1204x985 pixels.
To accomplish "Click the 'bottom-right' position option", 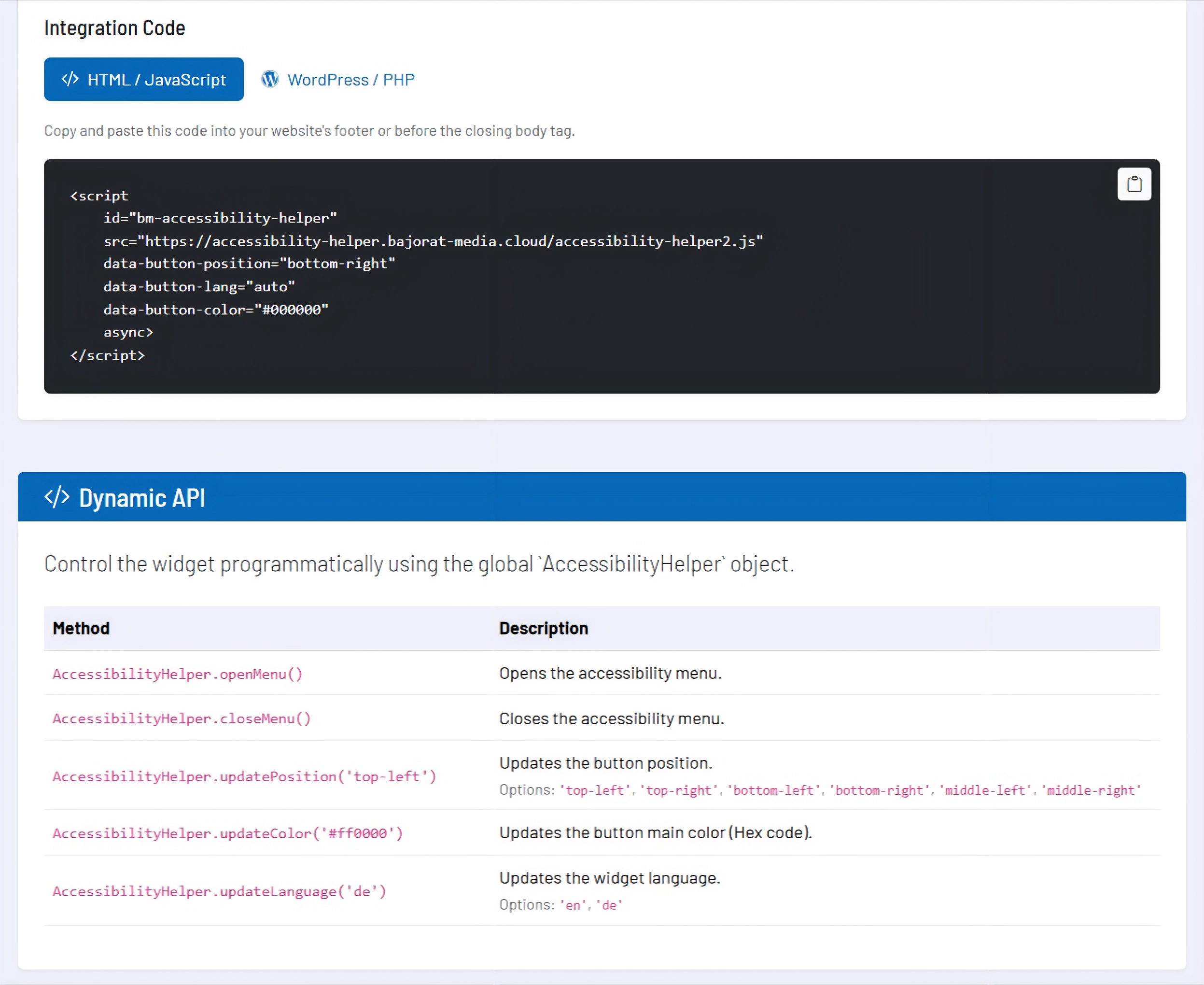I will point(880,790).
